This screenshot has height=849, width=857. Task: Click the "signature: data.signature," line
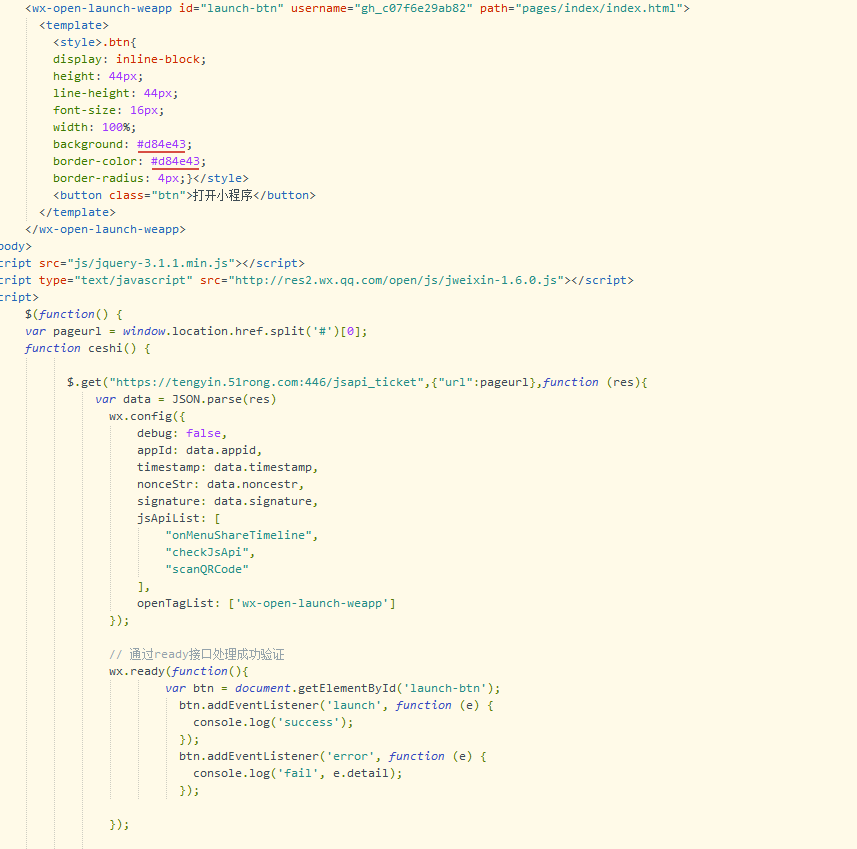tap(227, 501)
